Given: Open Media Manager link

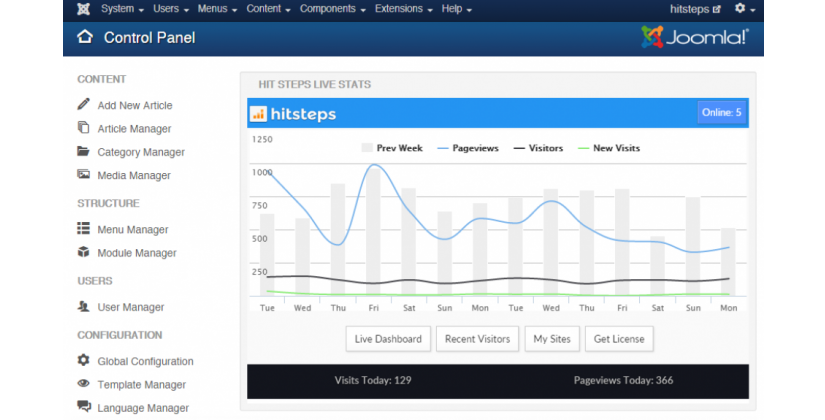Looking at the screenshot, I should [134, 175].
